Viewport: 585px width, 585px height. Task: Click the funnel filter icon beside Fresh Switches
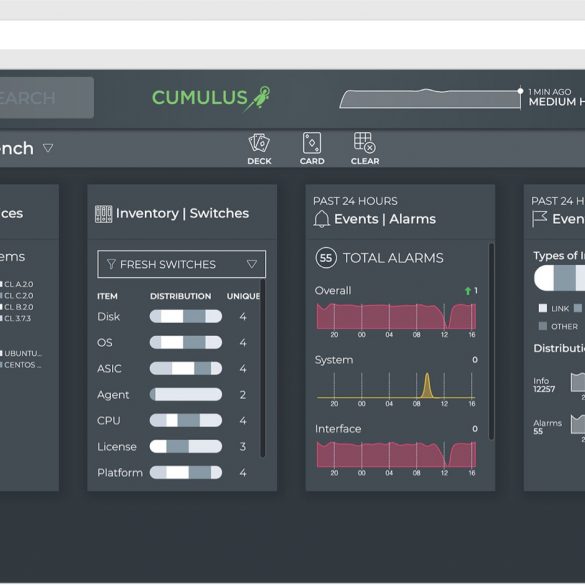pyautogui.click(x=111, y=264)
